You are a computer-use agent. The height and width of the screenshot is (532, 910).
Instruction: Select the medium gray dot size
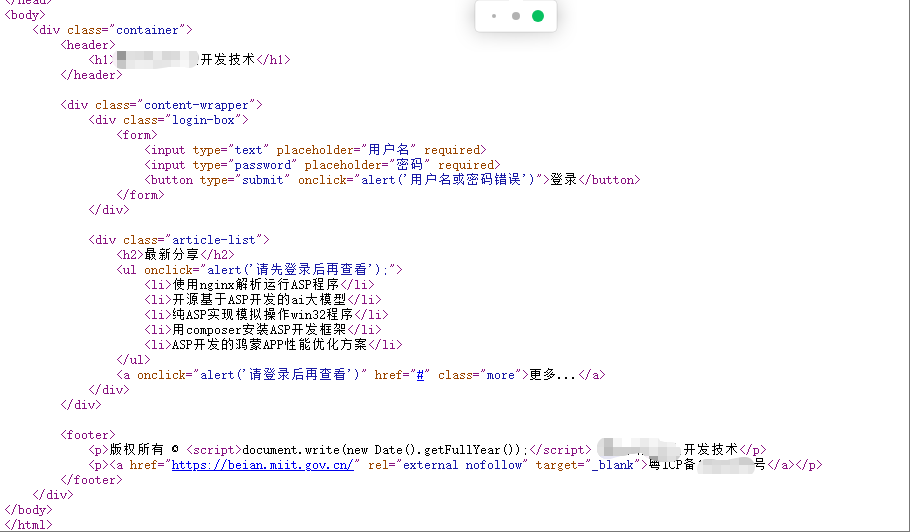pos(515,16)
